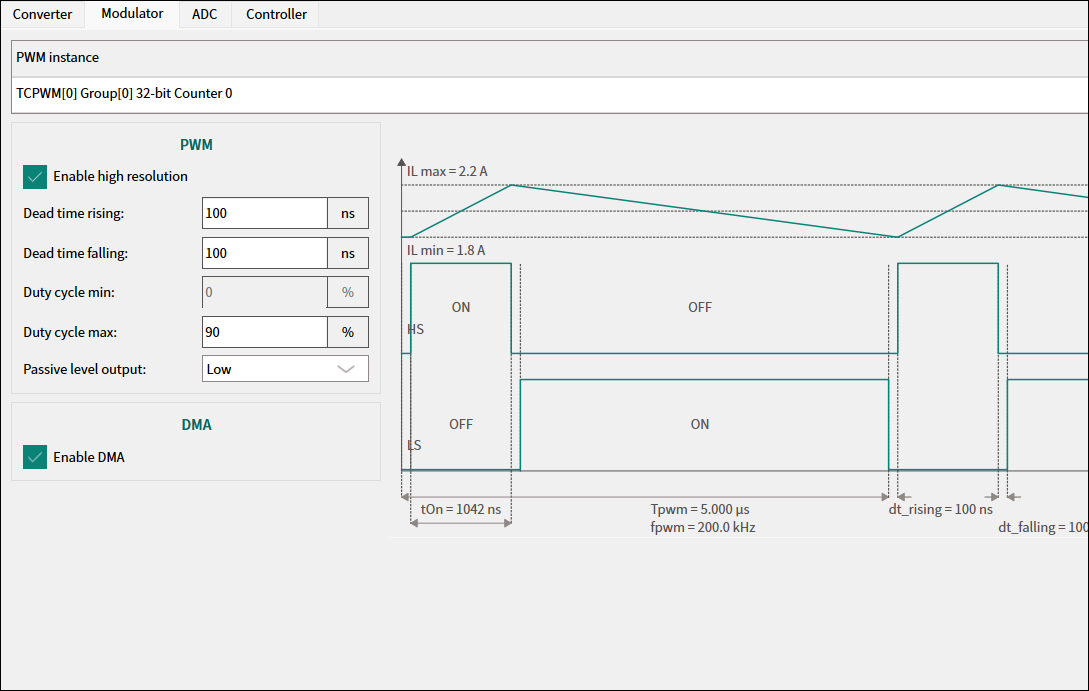Viewport: 1089px width, 691px height.
Task: Open the Passive level output dropdown
Action: pos(284,369)
